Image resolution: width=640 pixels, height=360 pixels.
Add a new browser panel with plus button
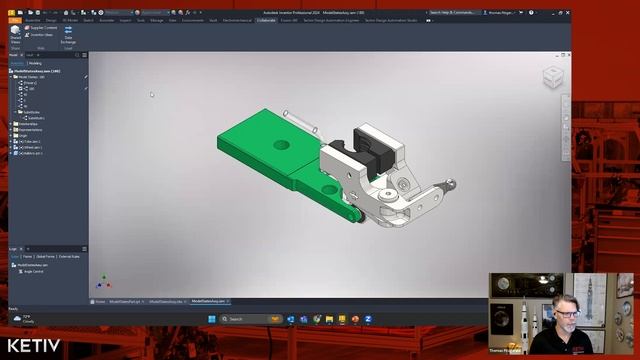[38, 55]
